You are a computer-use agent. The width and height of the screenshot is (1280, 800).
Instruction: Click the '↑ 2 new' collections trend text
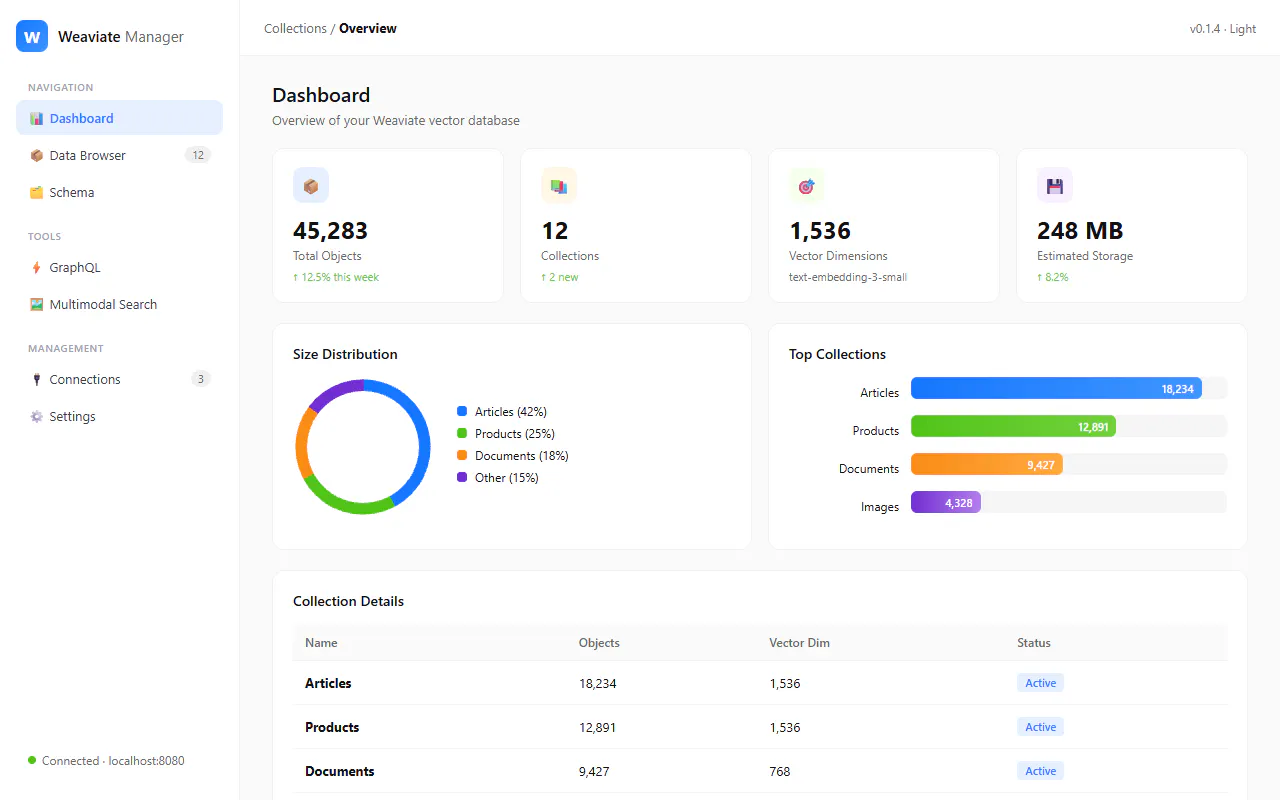560,277
